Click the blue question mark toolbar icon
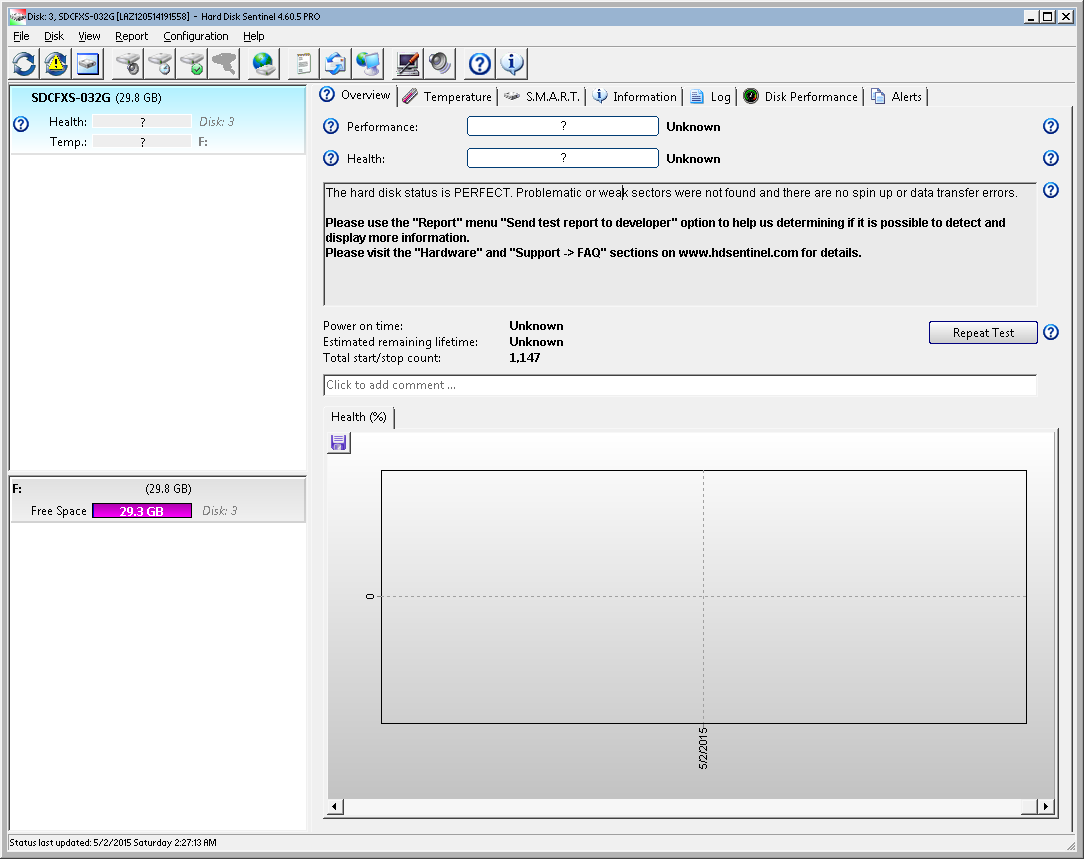Screen dimensions: 1084x859 (480, 65)
